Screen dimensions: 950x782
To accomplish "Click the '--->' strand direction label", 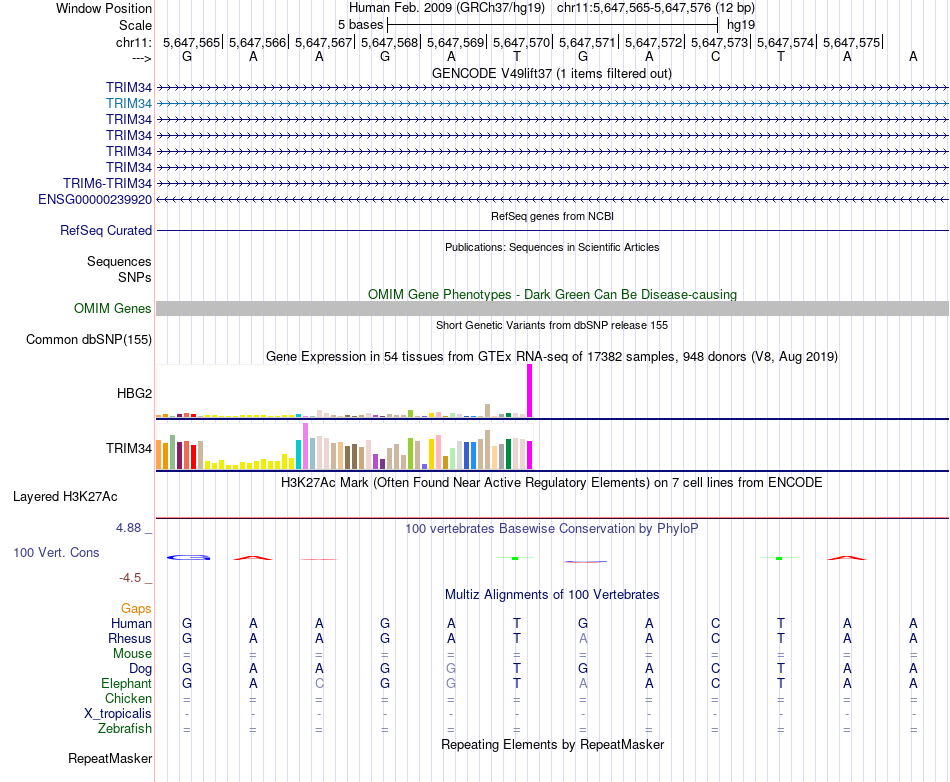I will (x=141, y=58).
